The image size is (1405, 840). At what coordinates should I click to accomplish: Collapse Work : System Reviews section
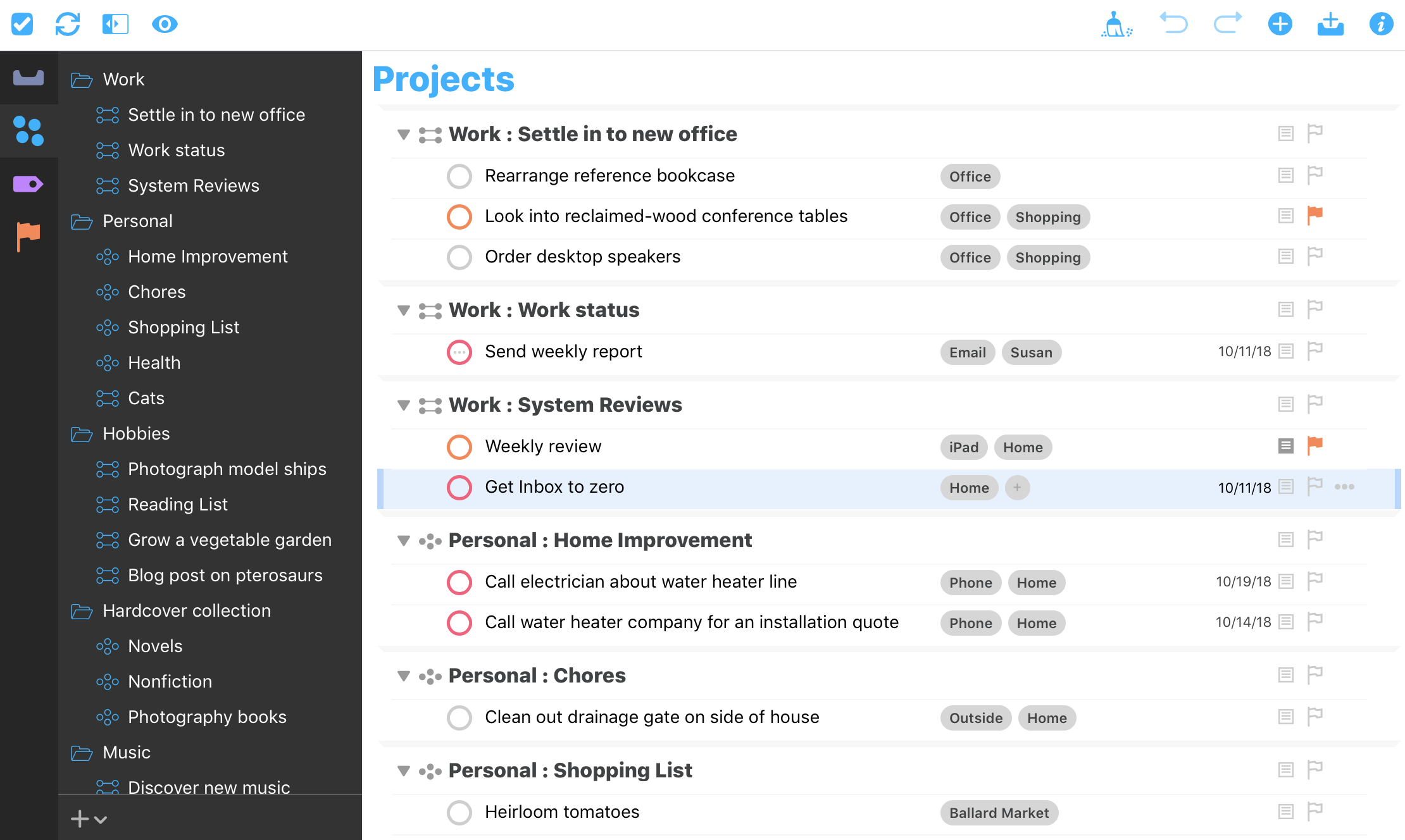[403, 404]
